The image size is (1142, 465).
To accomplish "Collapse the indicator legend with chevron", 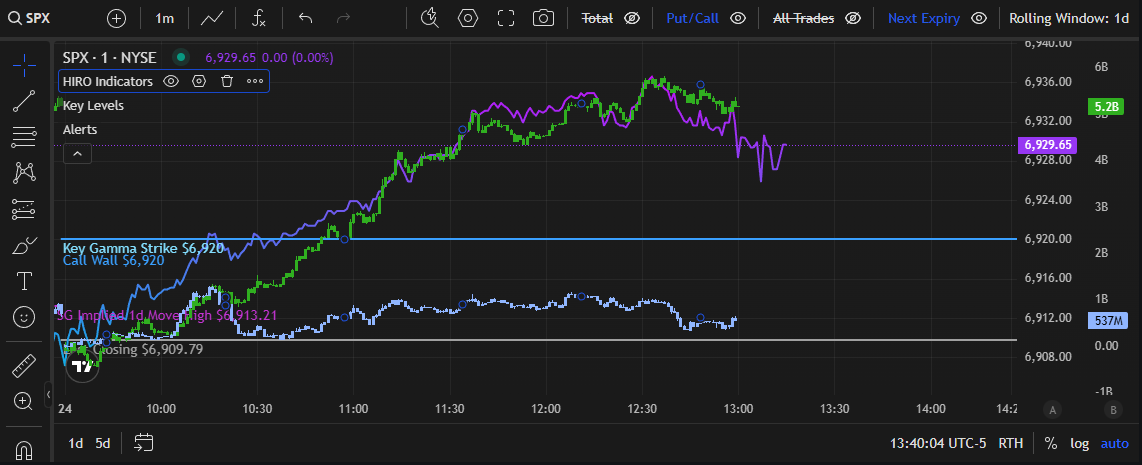I will tap(77, 153).
